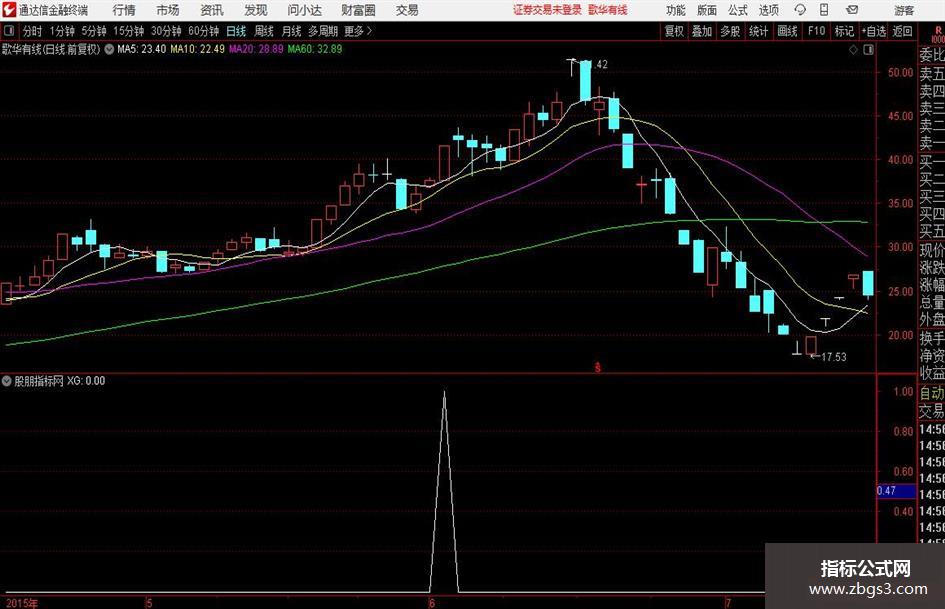Click the 证券交易未登录 status link

(548, 10)
